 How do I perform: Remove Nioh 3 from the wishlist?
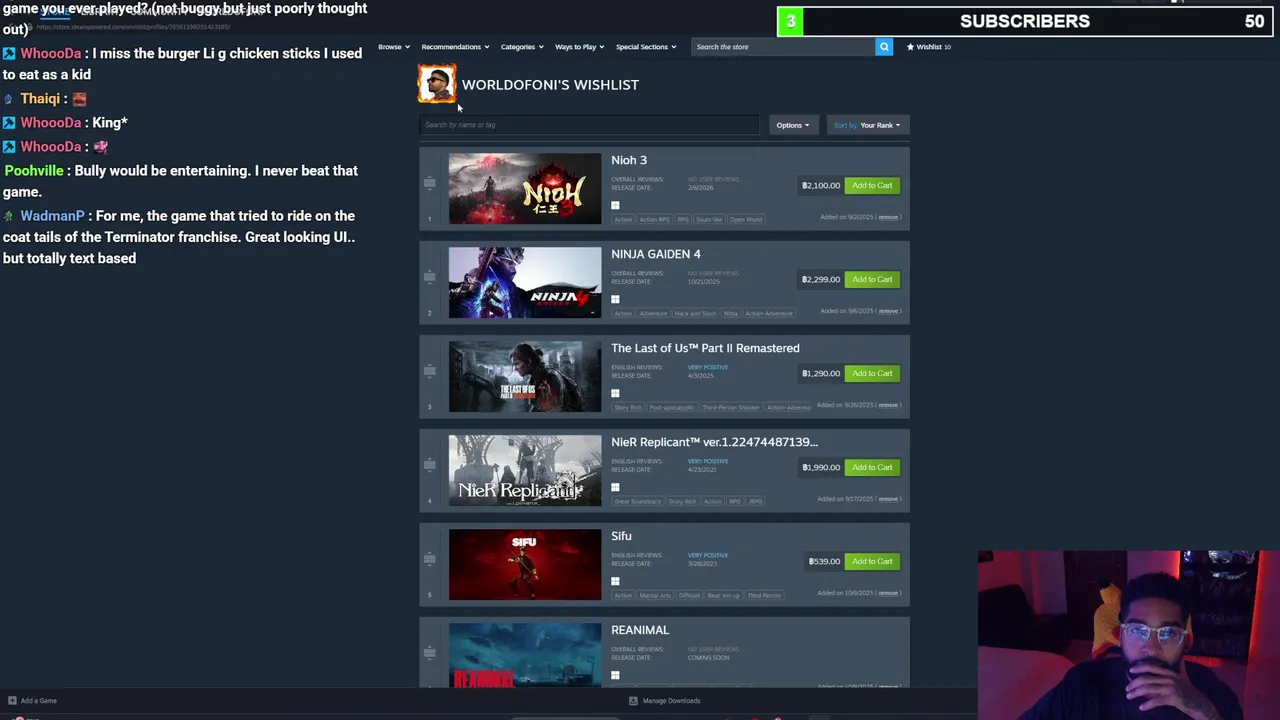[x=888, y=217]
